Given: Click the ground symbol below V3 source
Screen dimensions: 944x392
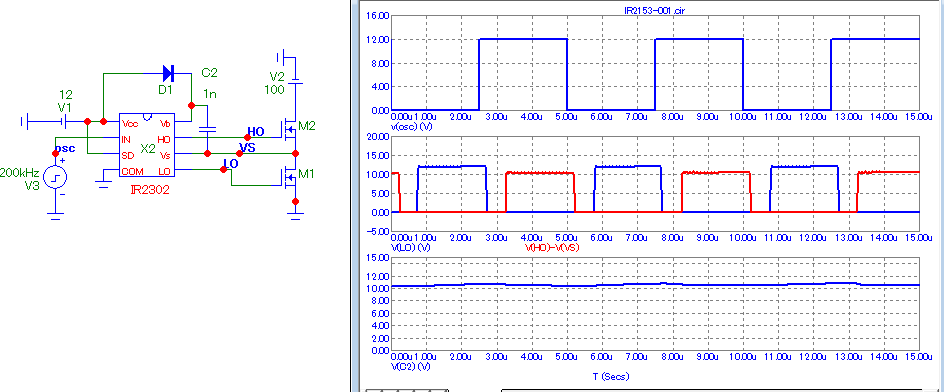Looking at the screenshot, I should tap(55, 215).
